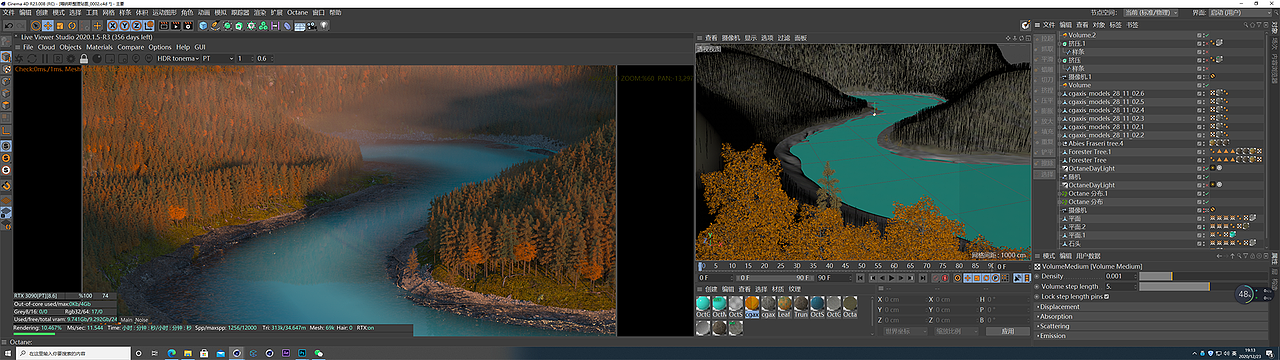
Task: Select the Rotate tool
Action: [72, 26]
